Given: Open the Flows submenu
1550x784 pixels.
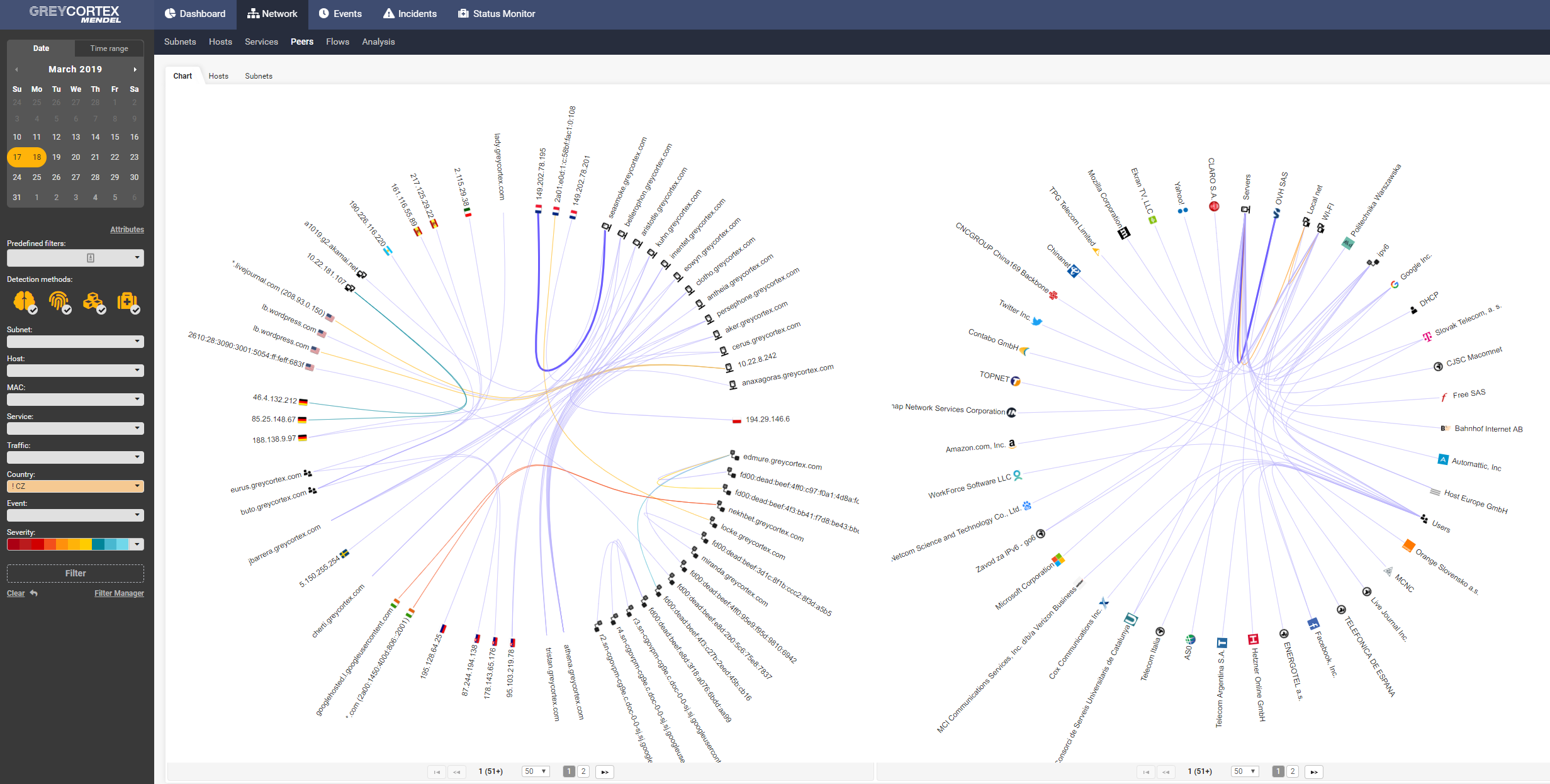Looking at the screenshot, I should [x=337, y=42].
